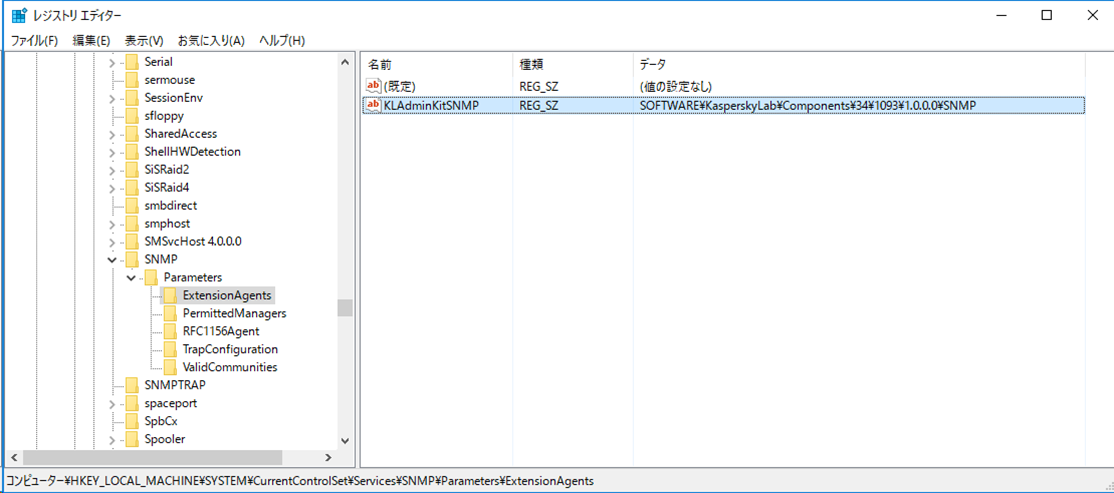Open the ファイル(F) menu
Viewport: 1114px width, 493px height.
click(34, 40)
